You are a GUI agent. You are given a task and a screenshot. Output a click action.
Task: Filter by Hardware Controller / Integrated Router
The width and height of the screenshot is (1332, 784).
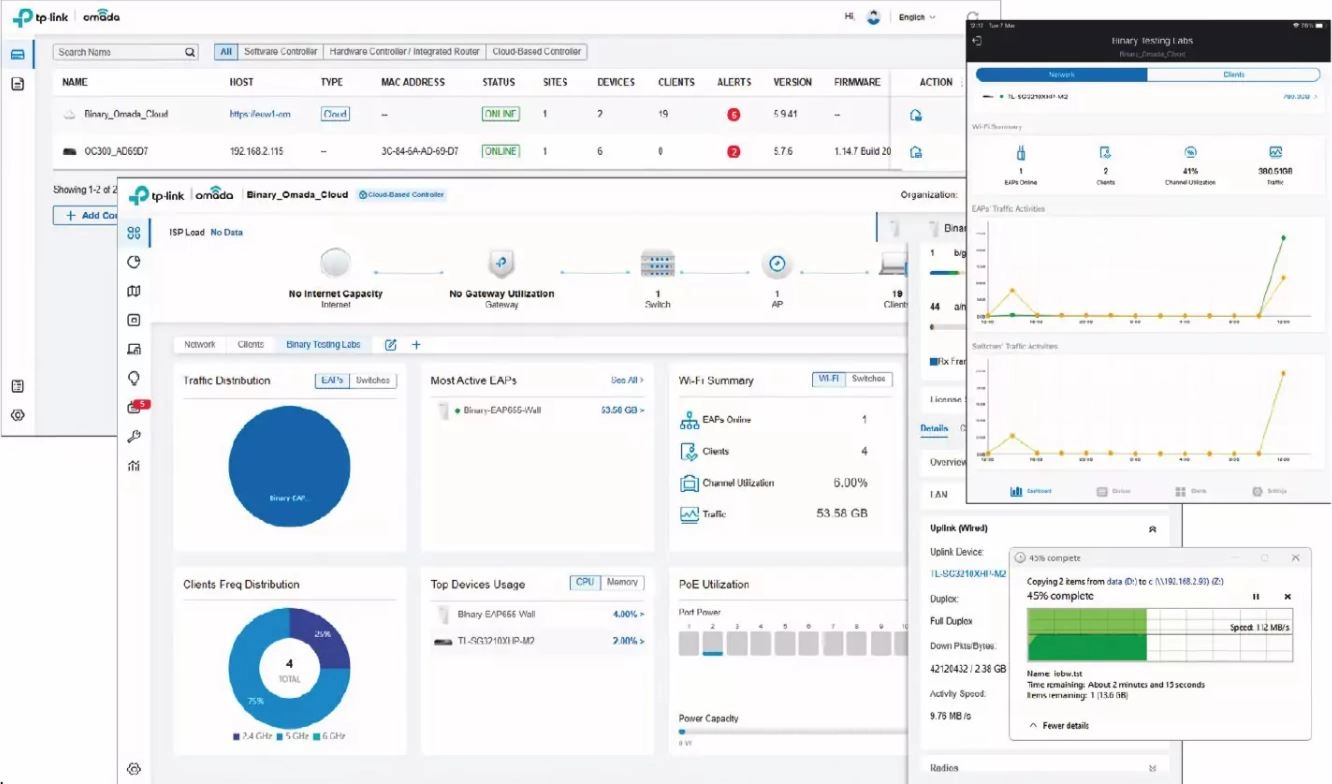coord(404,52)
